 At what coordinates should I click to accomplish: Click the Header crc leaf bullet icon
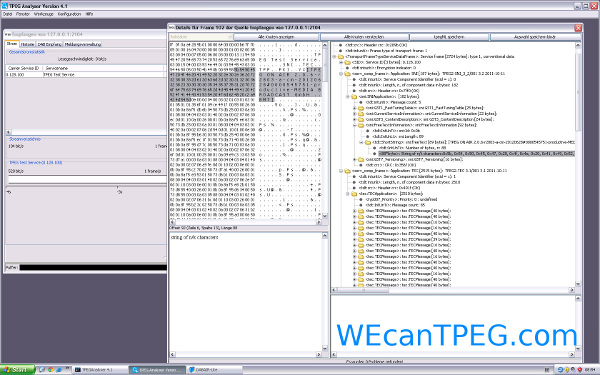340,45
